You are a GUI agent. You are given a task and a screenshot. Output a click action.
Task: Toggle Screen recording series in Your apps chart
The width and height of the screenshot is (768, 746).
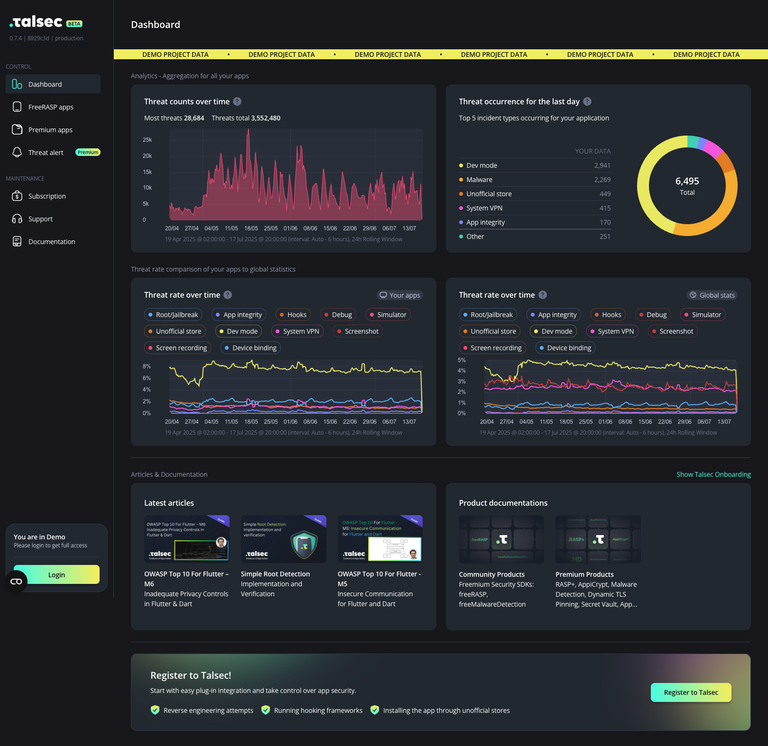177,348
